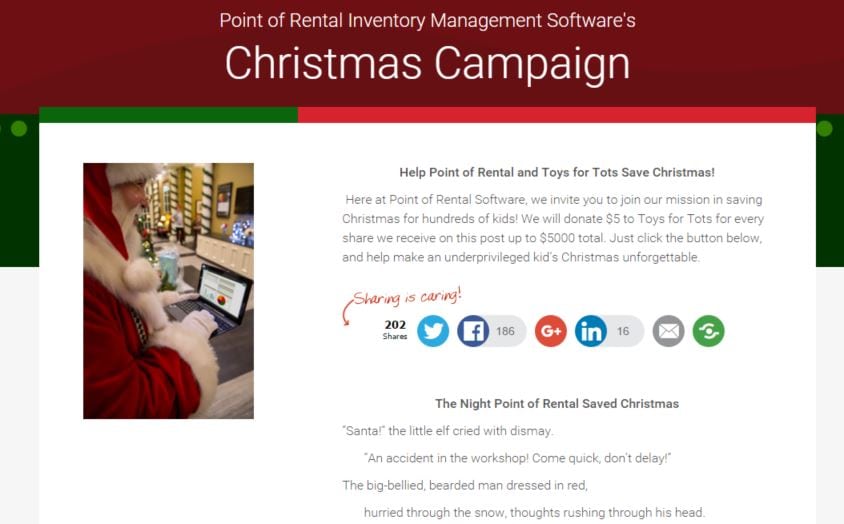
Task: Click the Point of Rental Inventory Management subtitle
Action: (x=427, y=20)
